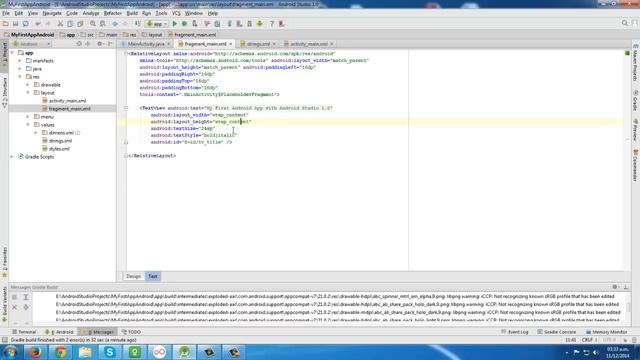Switch to Design view tab

pyautogui.click(x=133, y=276)
